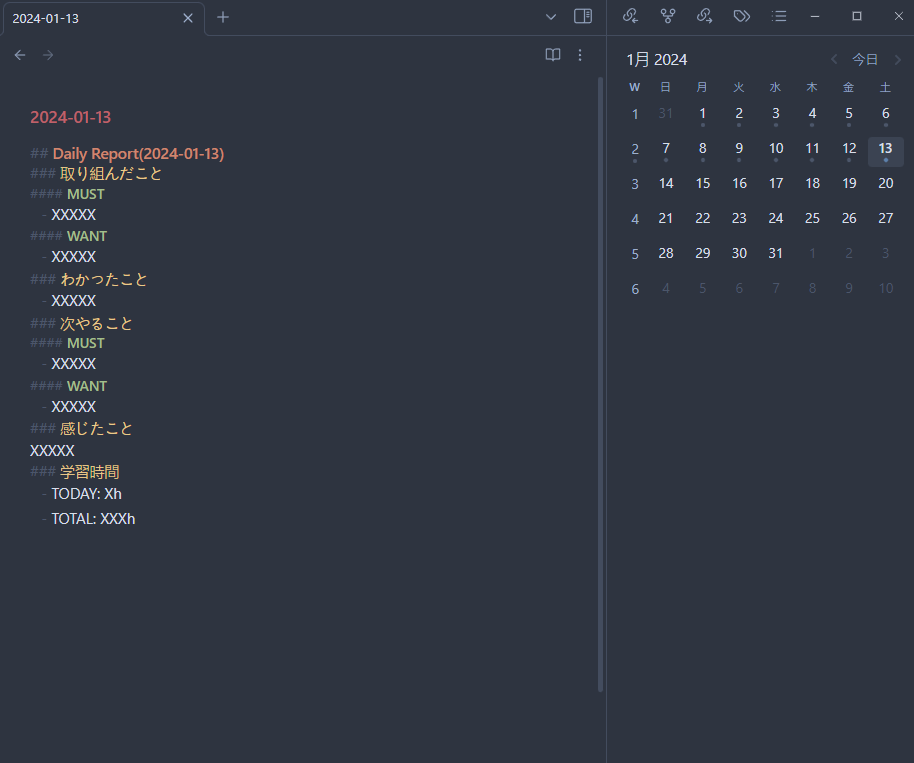Go to next month in calendar
Screen dimensions: 914x763
[x=898, y=59]
